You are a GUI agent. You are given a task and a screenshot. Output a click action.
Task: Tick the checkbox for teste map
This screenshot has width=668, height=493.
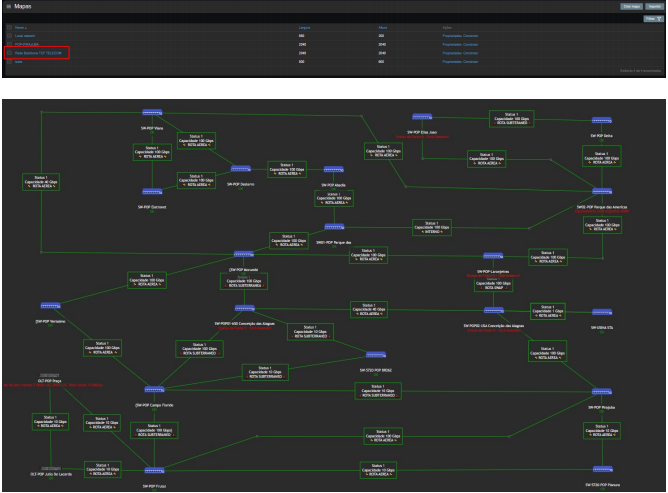click(9, 61)
